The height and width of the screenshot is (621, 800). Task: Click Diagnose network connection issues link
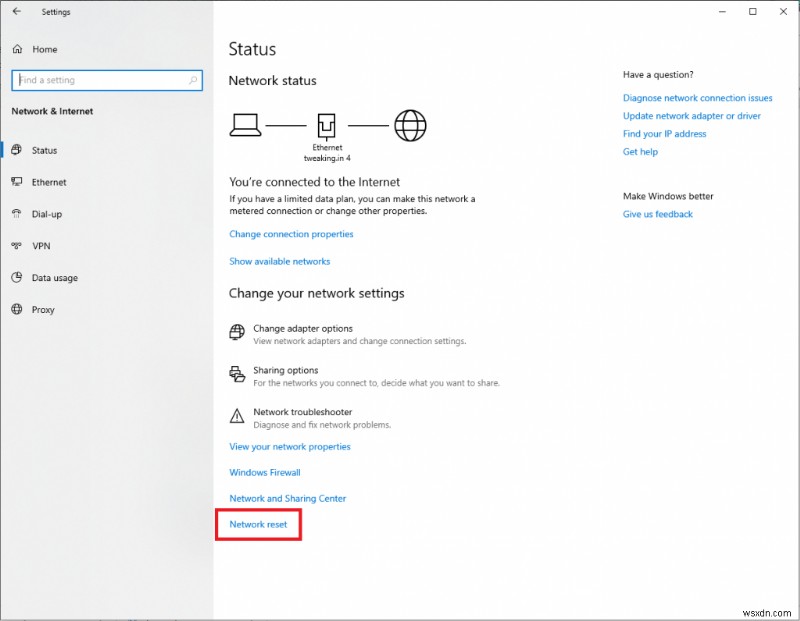point(697,98)
